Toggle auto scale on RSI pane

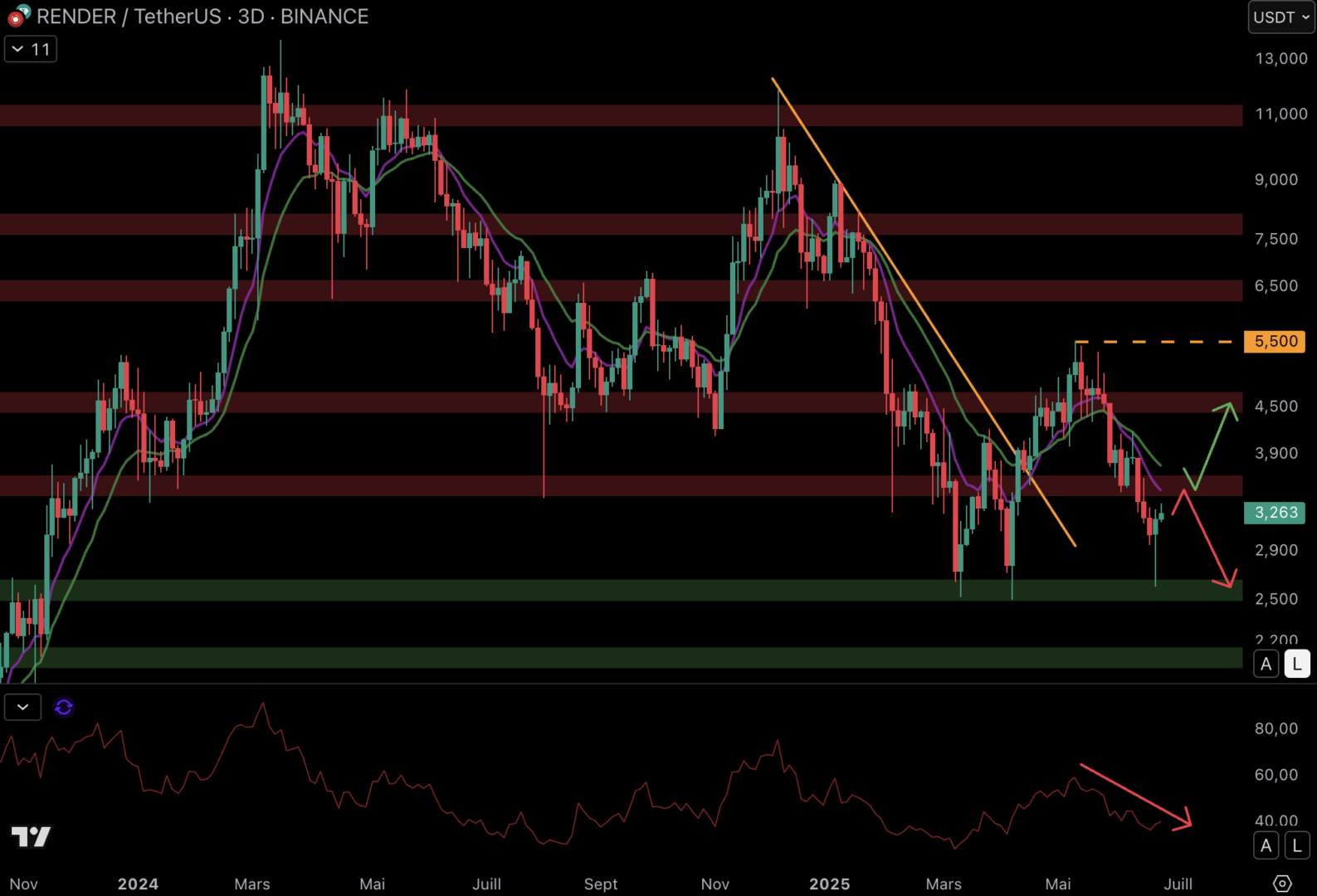pyautogui.click(x=1266, y=845)
